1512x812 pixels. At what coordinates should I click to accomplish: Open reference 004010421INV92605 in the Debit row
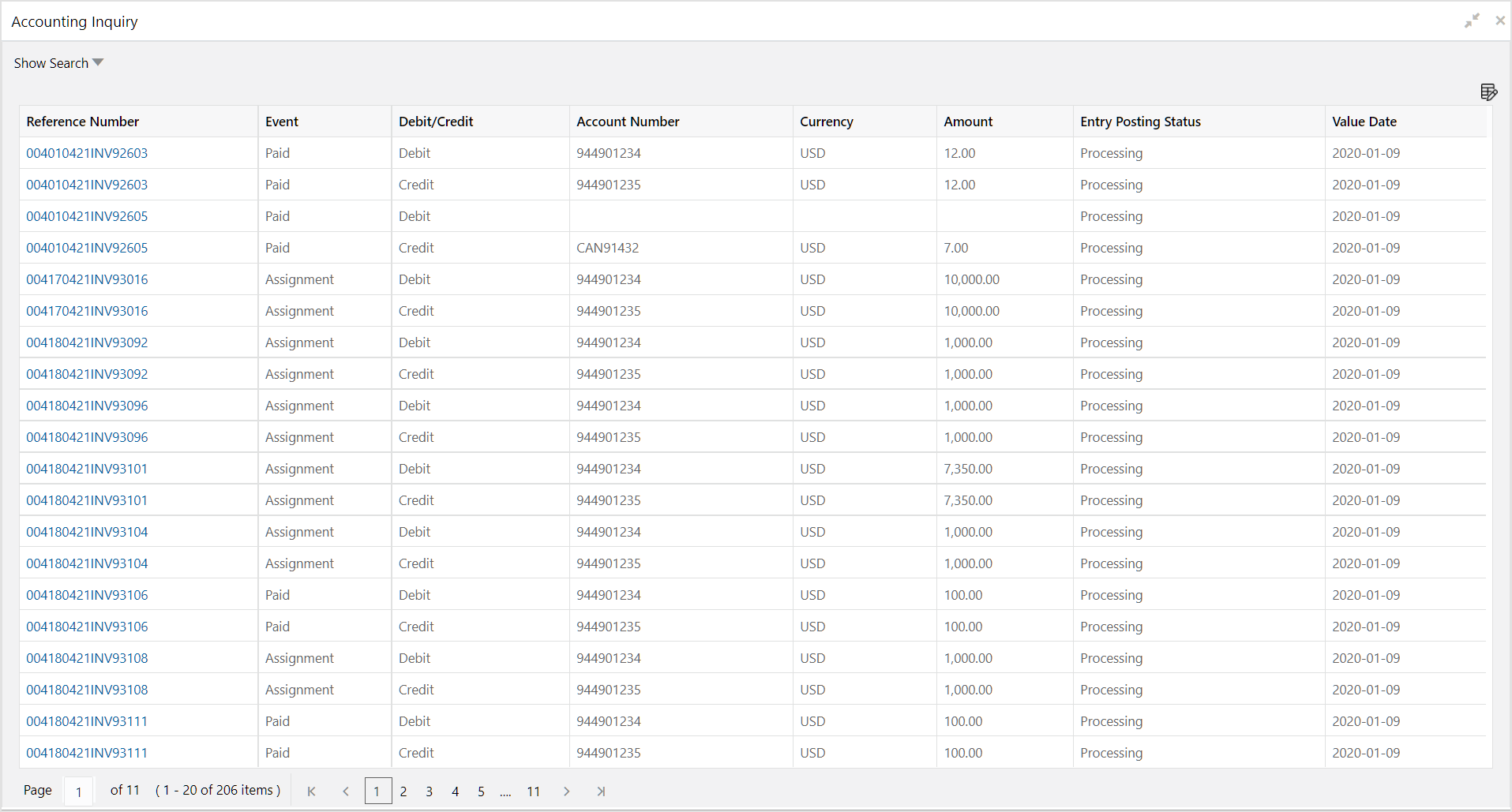tap(87, 216)
